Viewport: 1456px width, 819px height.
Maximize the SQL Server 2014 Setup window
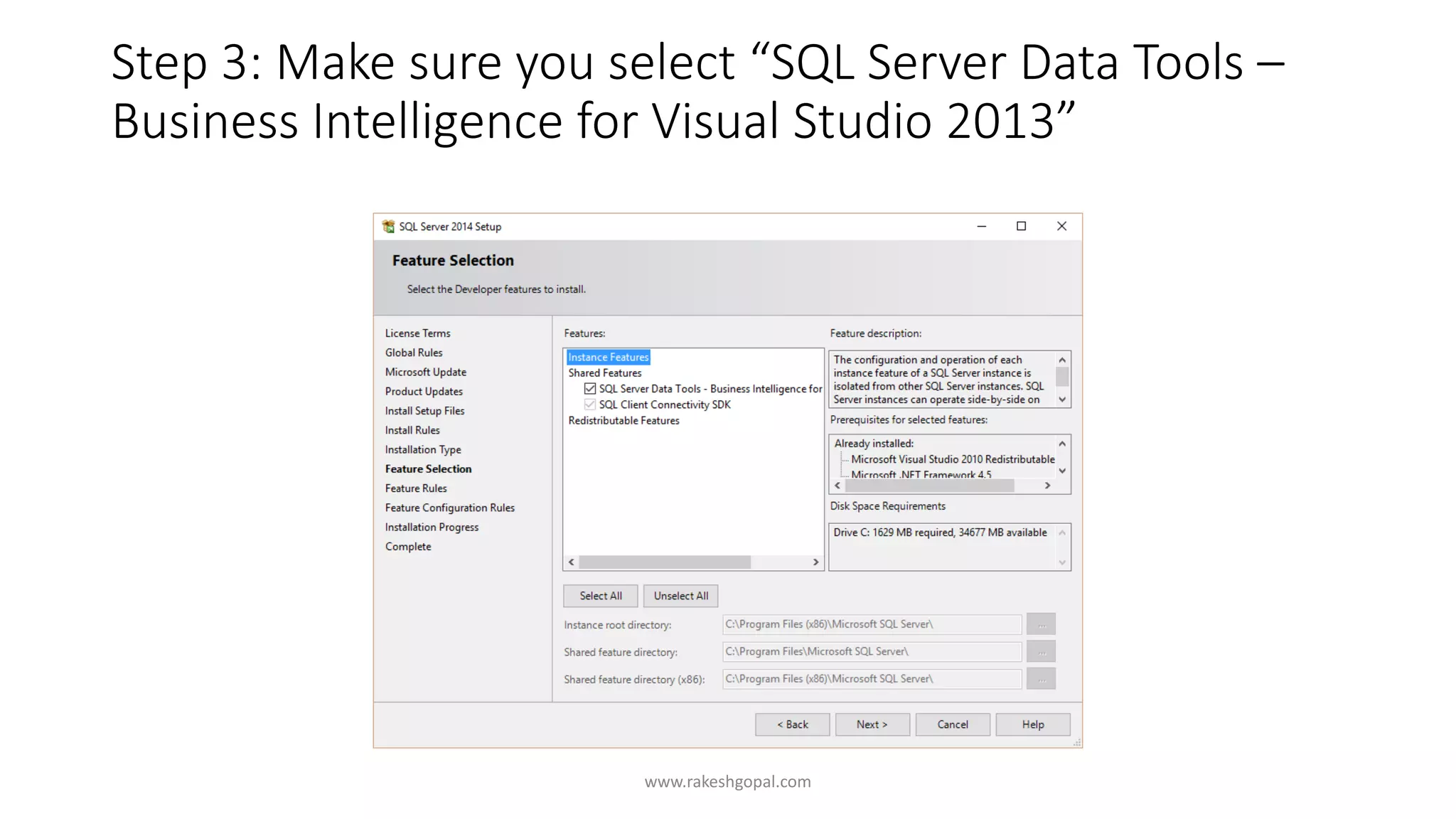pos(1022,226)
